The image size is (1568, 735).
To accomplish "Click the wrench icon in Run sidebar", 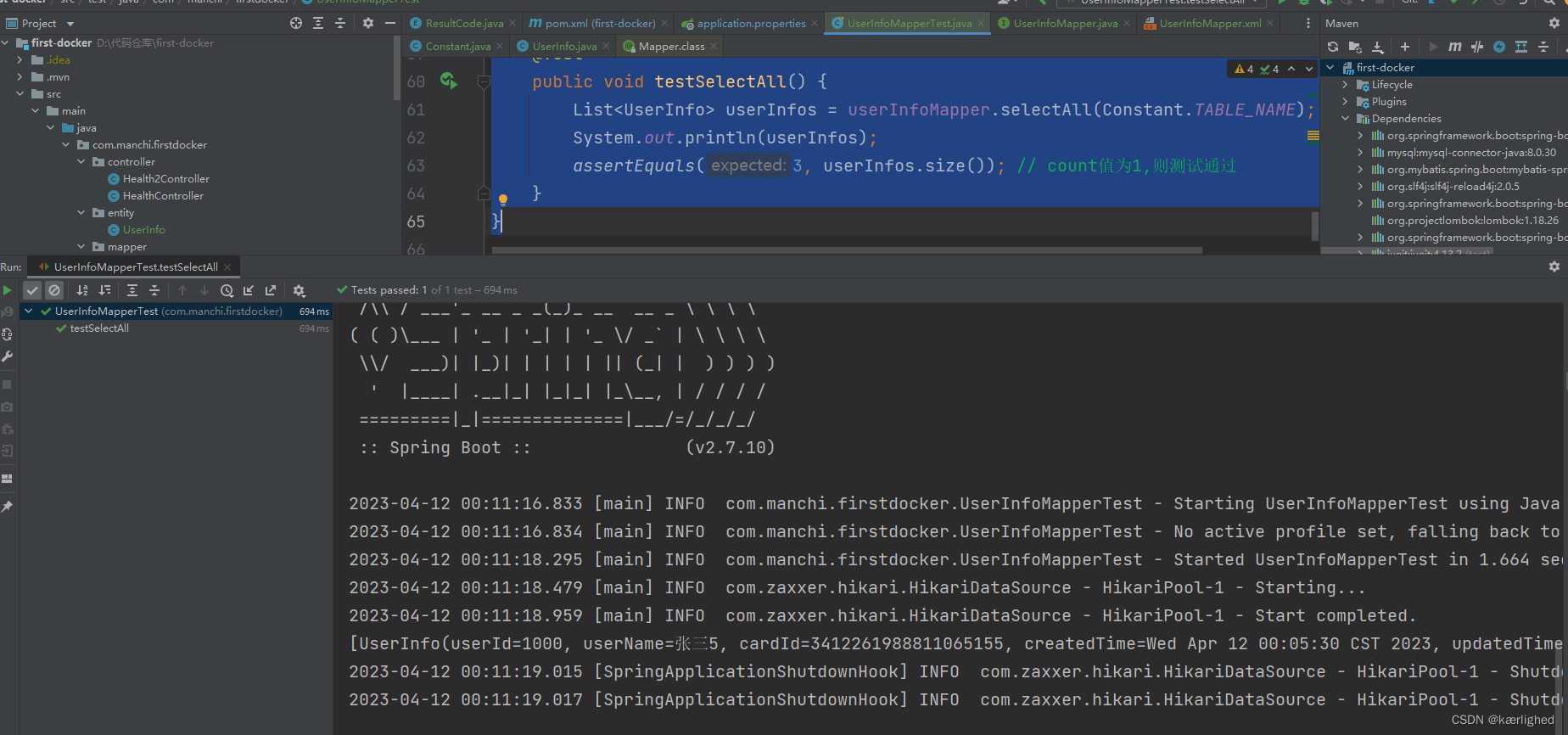I will (x=8, y=356).
